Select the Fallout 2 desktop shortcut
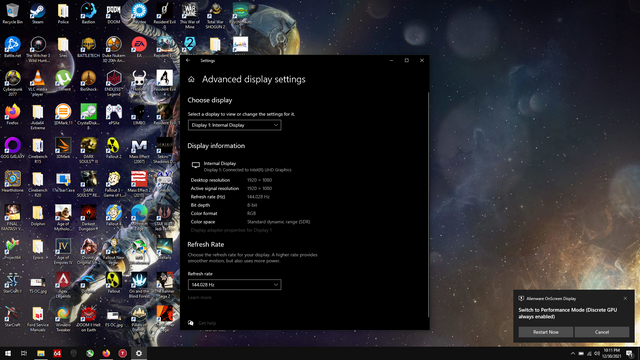640x360 pixels. pos(113,148)
